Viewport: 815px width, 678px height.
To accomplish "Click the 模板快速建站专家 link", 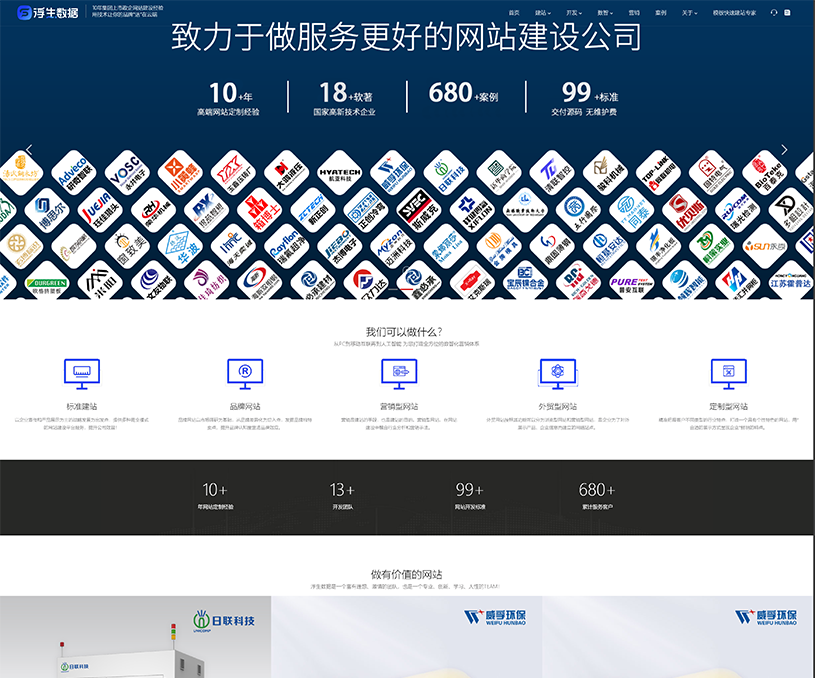I will click(734, 13).
